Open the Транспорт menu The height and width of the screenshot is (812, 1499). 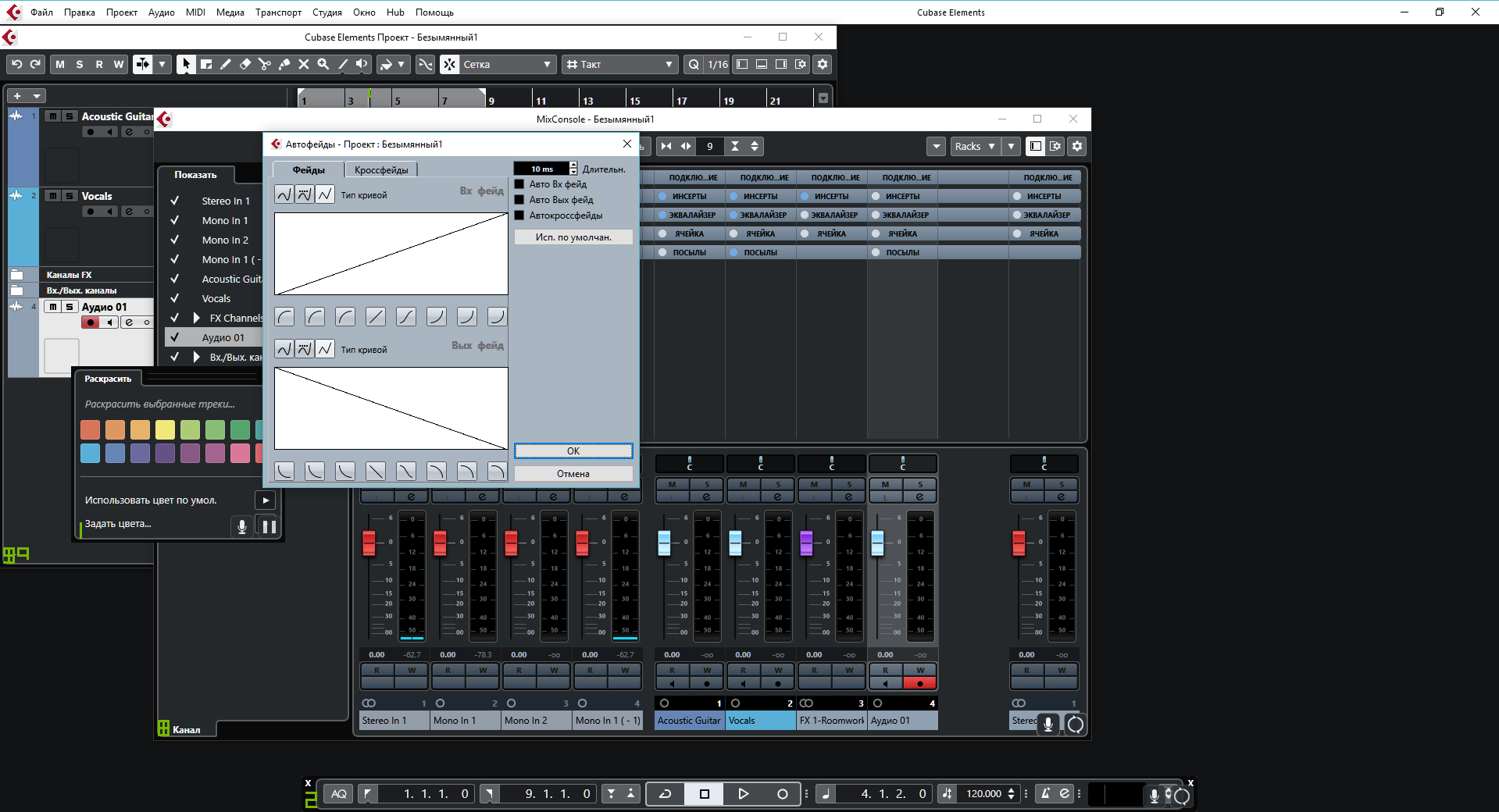point(278,12)
